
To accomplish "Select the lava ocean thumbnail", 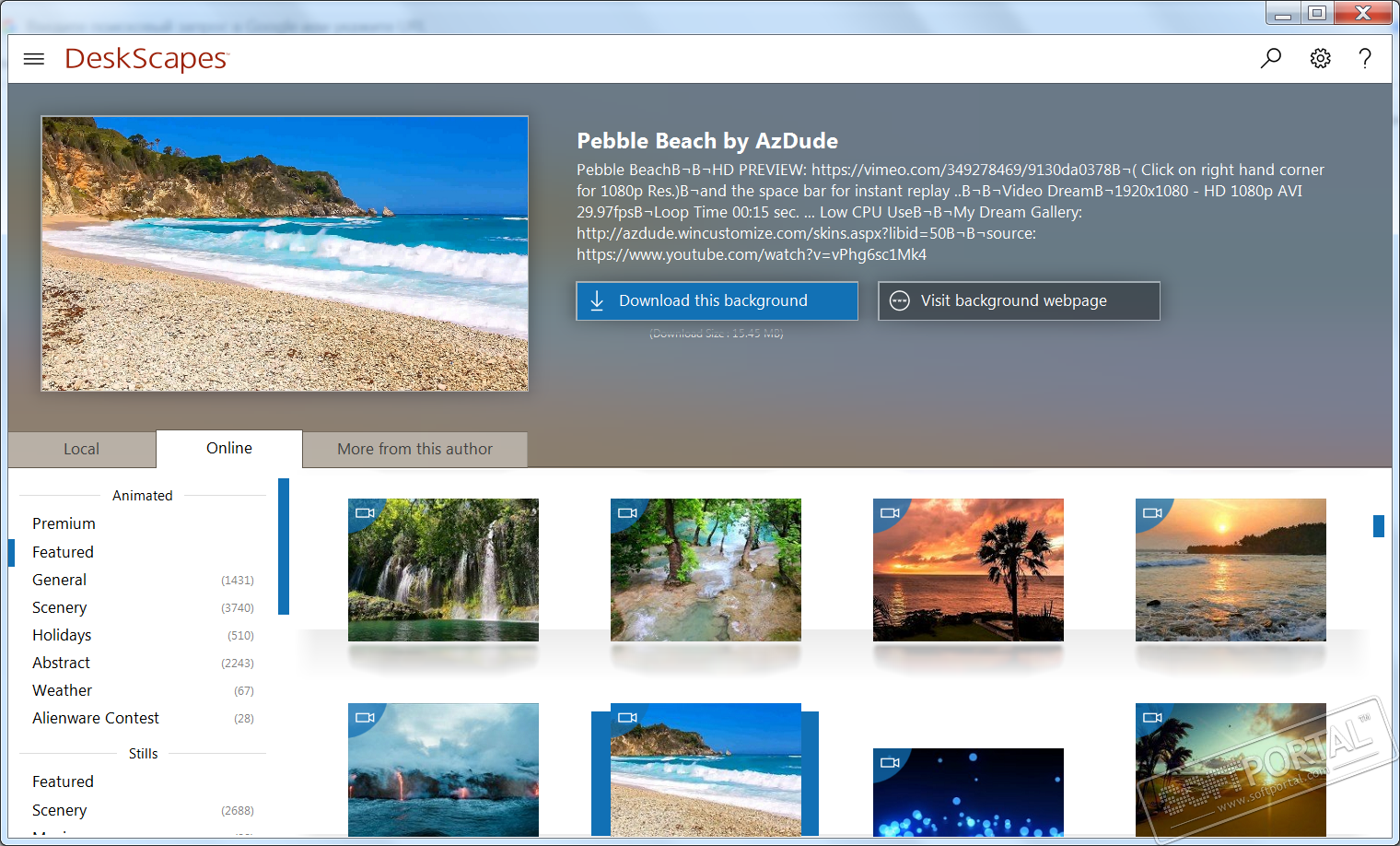I will coord(443,770).
